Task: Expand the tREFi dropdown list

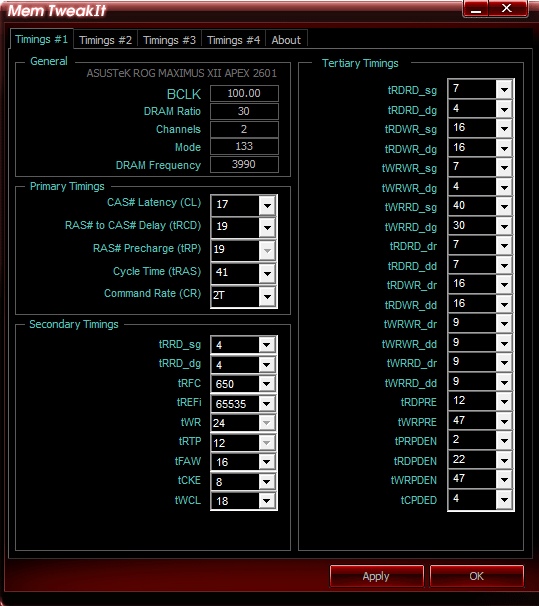Action: pyautogui.click(x=267, y=404)
